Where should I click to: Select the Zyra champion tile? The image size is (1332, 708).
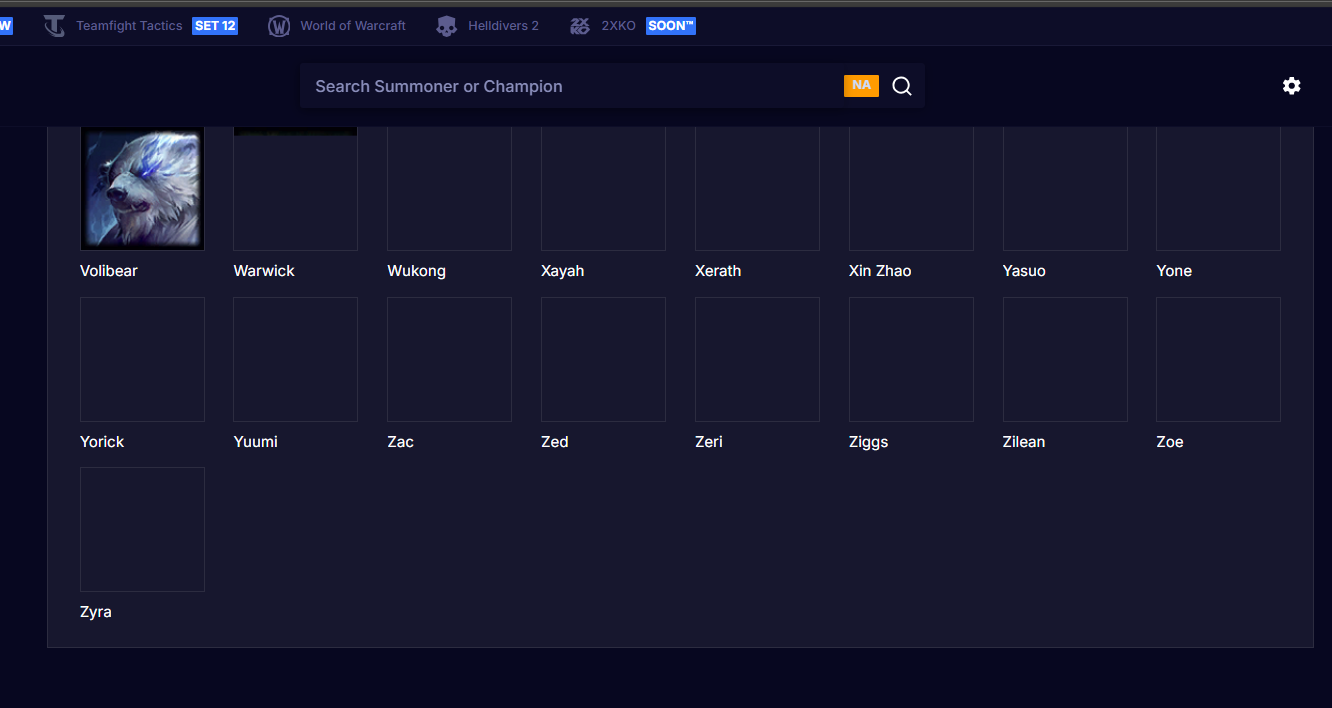[142, 529]
